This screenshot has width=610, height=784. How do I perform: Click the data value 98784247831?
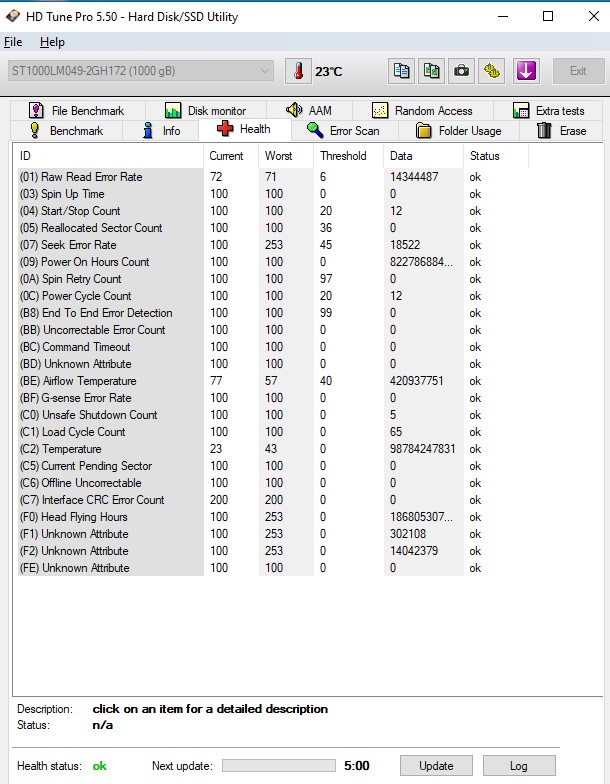422,448
